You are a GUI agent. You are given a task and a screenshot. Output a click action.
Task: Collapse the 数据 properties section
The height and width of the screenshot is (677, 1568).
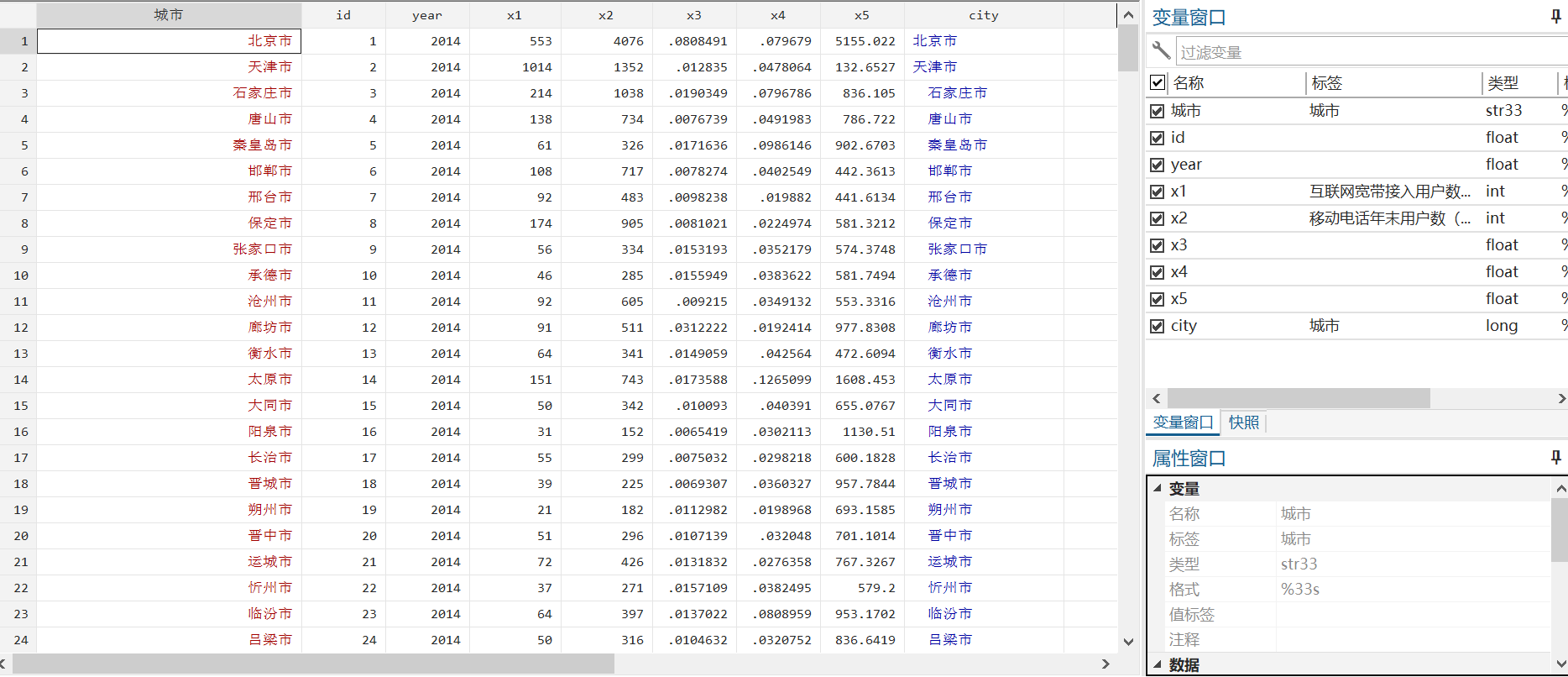point(1158,664)
